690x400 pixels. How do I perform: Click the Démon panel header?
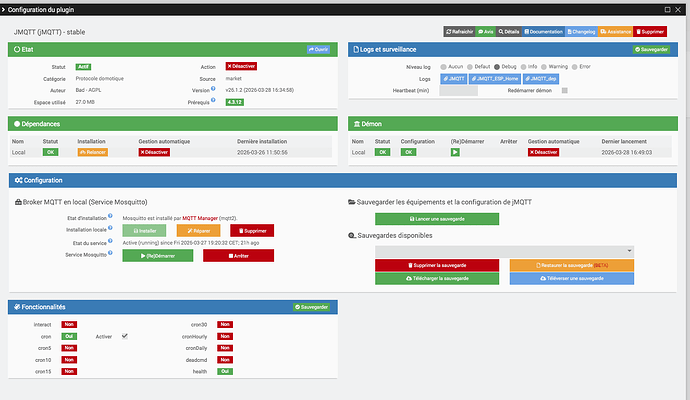pos(513,124)
